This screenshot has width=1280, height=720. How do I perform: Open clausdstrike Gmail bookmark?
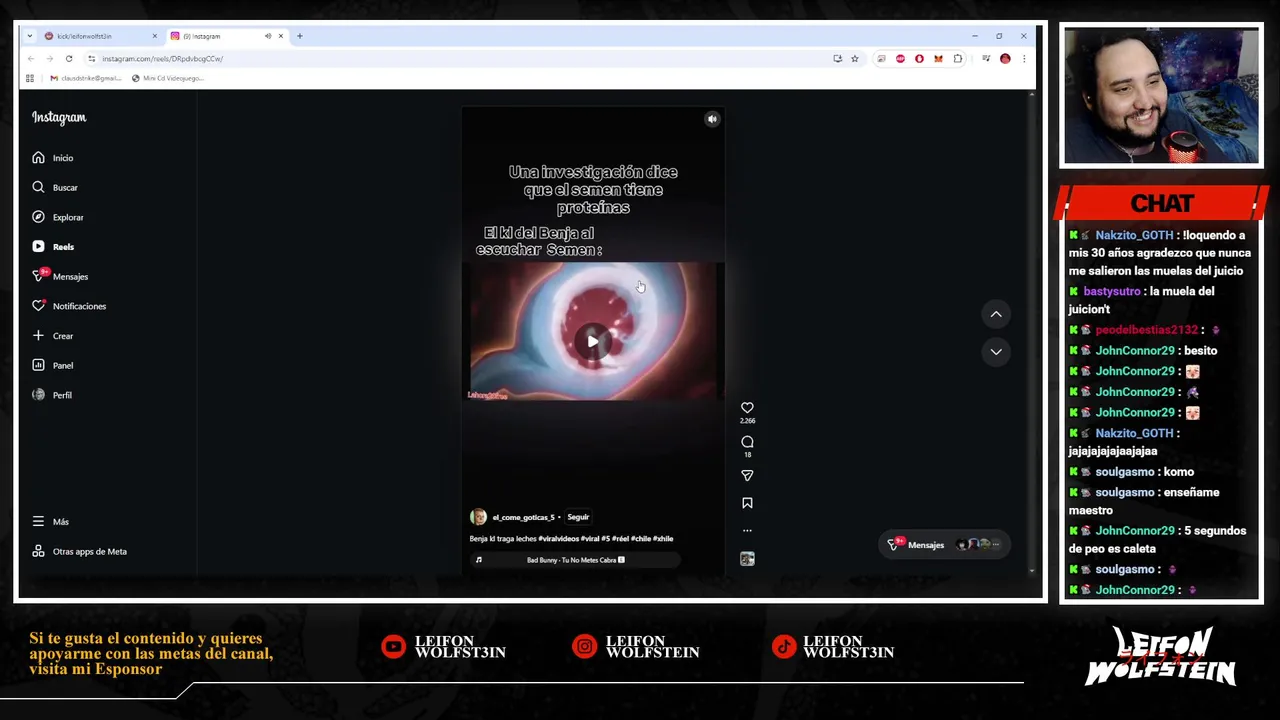84,78
